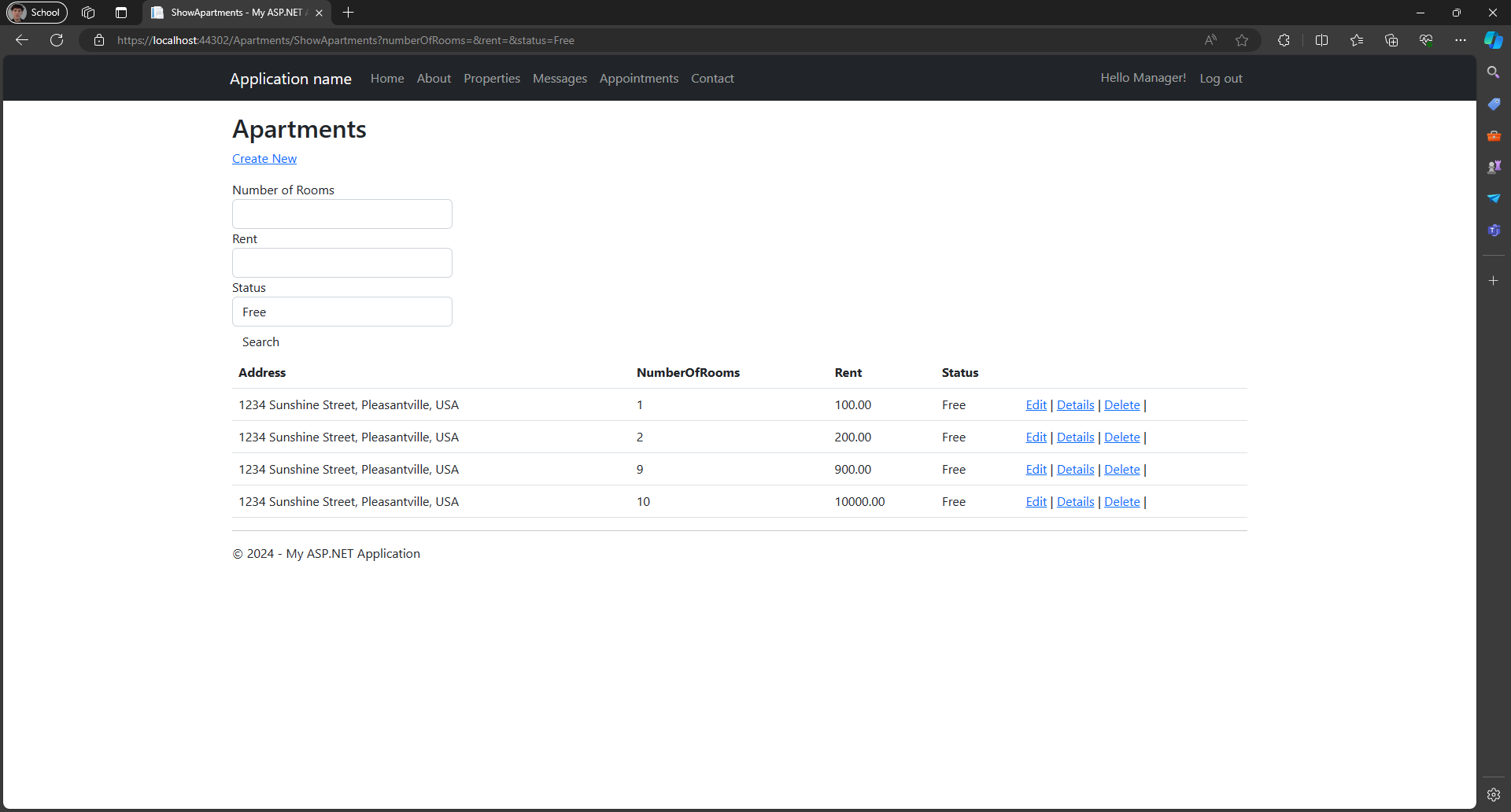Open sidebar Microsoft Teams icon
The height and width of the screenshot is (812, 1511).
[1493, 230]
